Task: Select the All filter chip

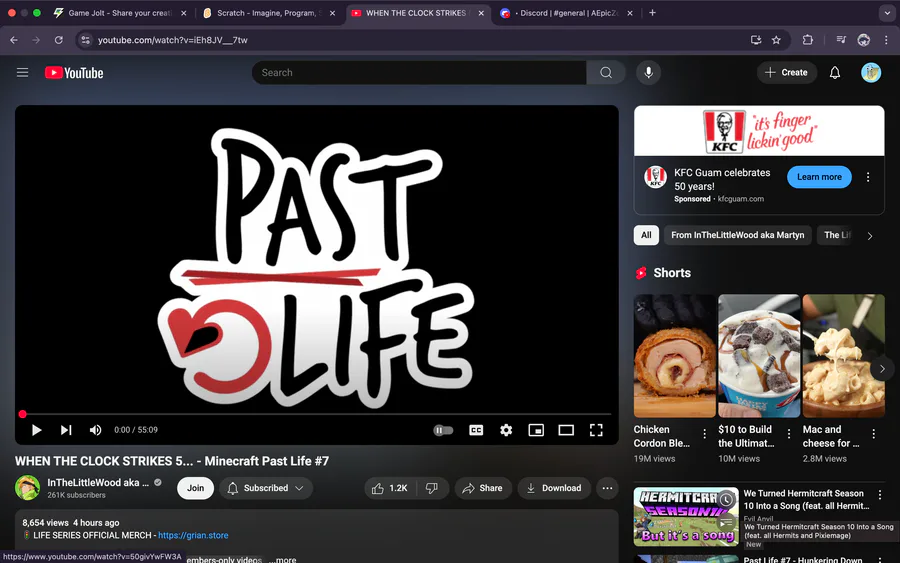Action: pos(646,235)
